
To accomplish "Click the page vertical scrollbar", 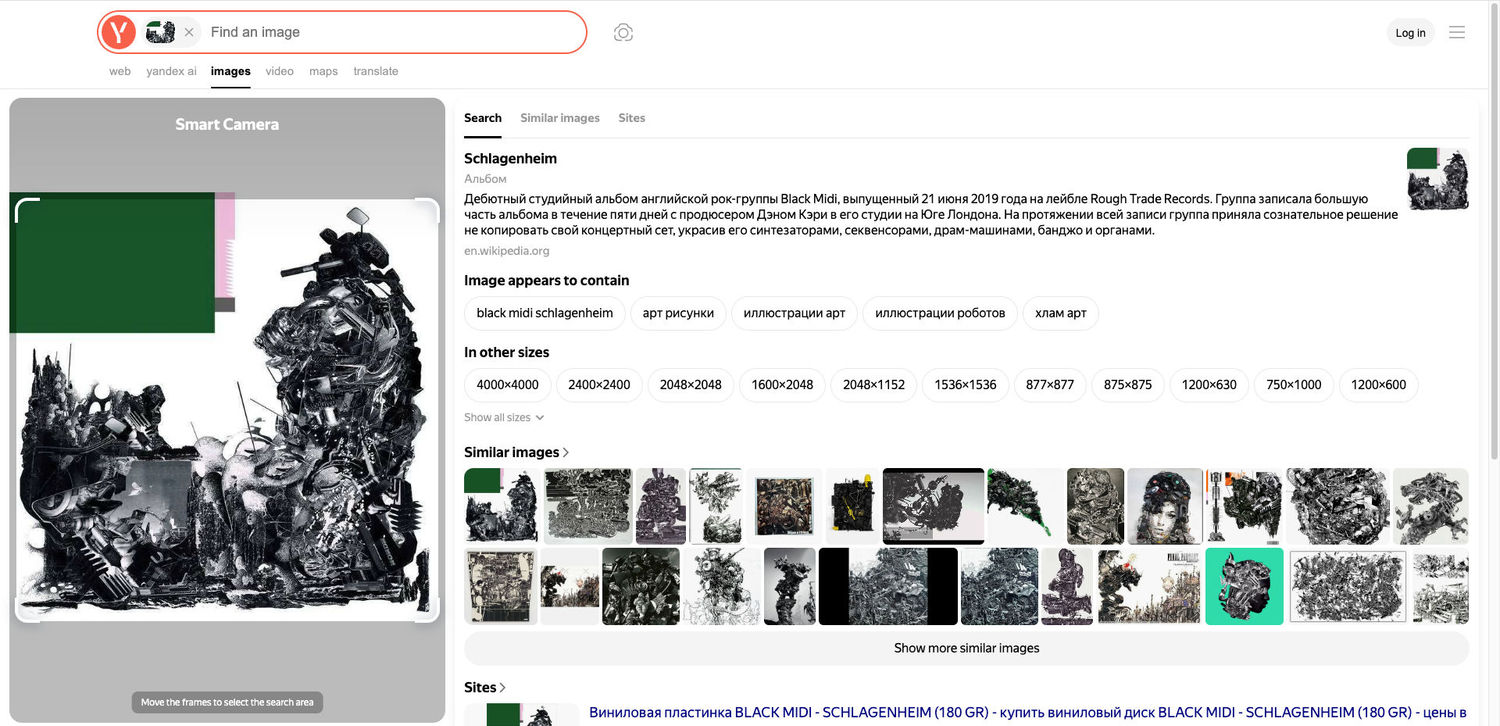I will 1493,230.
